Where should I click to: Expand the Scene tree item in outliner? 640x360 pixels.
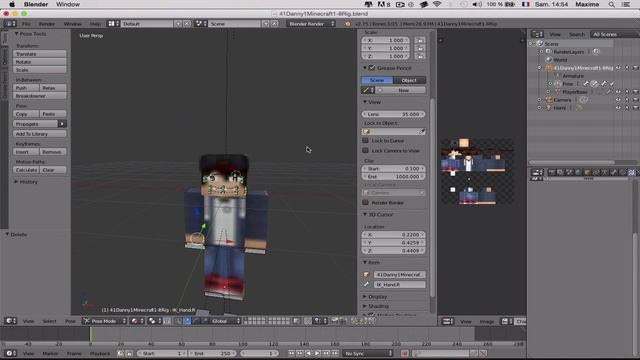(531, 44)
